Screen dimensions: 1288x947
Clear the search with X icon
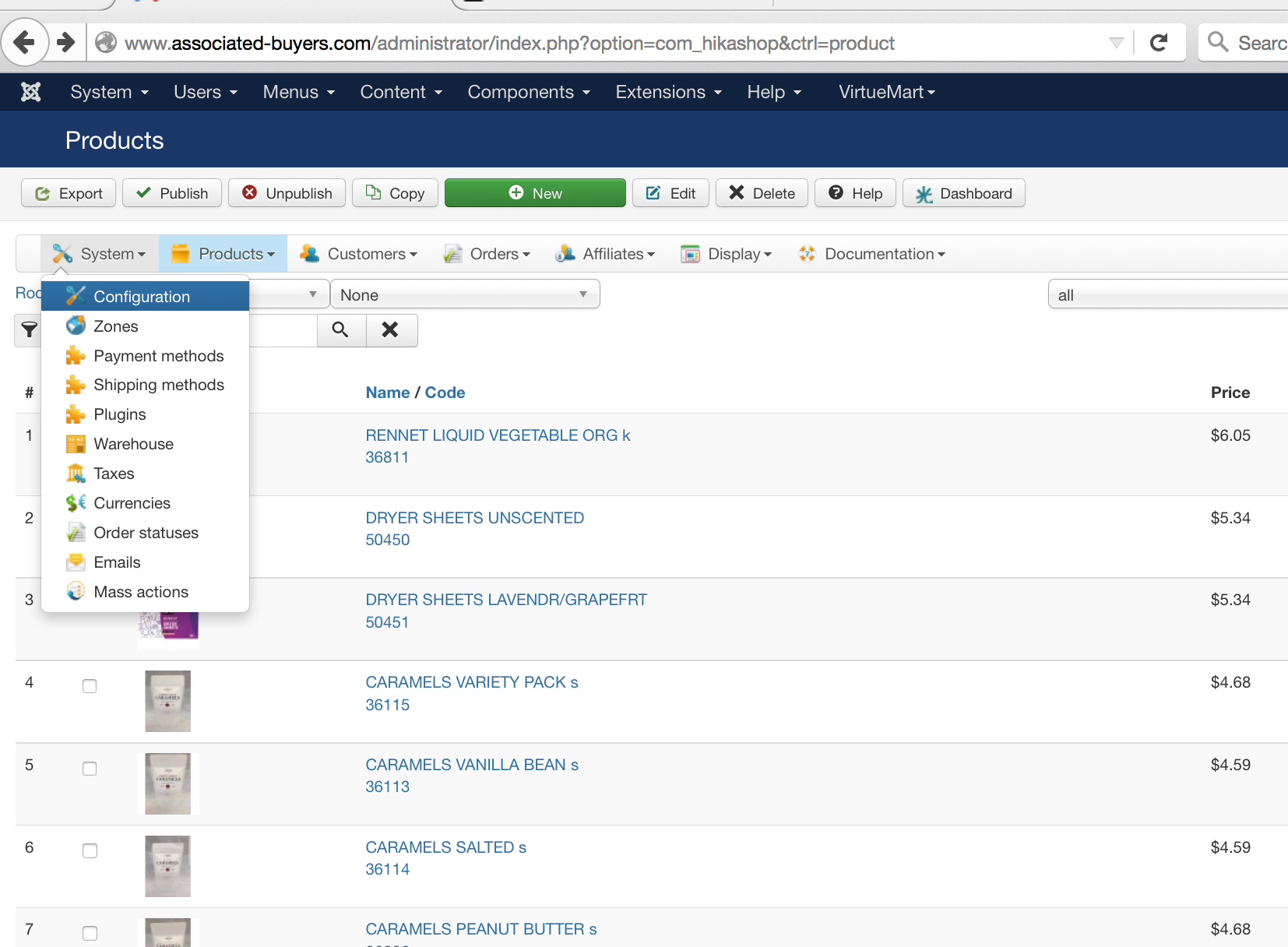point(391,329)
